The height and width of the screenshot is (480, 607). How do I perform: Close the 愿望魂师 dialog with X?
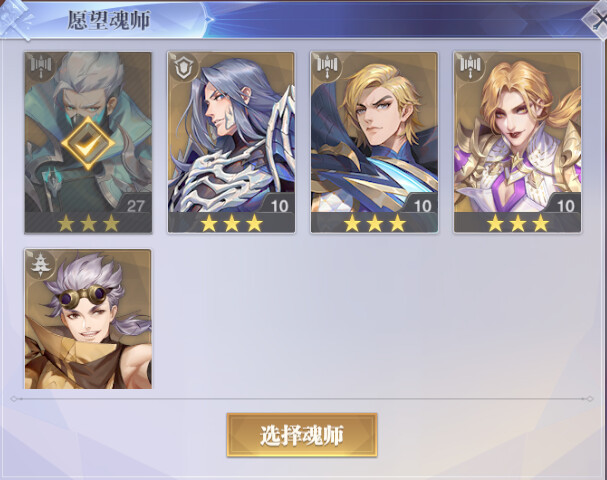(597, 19)
